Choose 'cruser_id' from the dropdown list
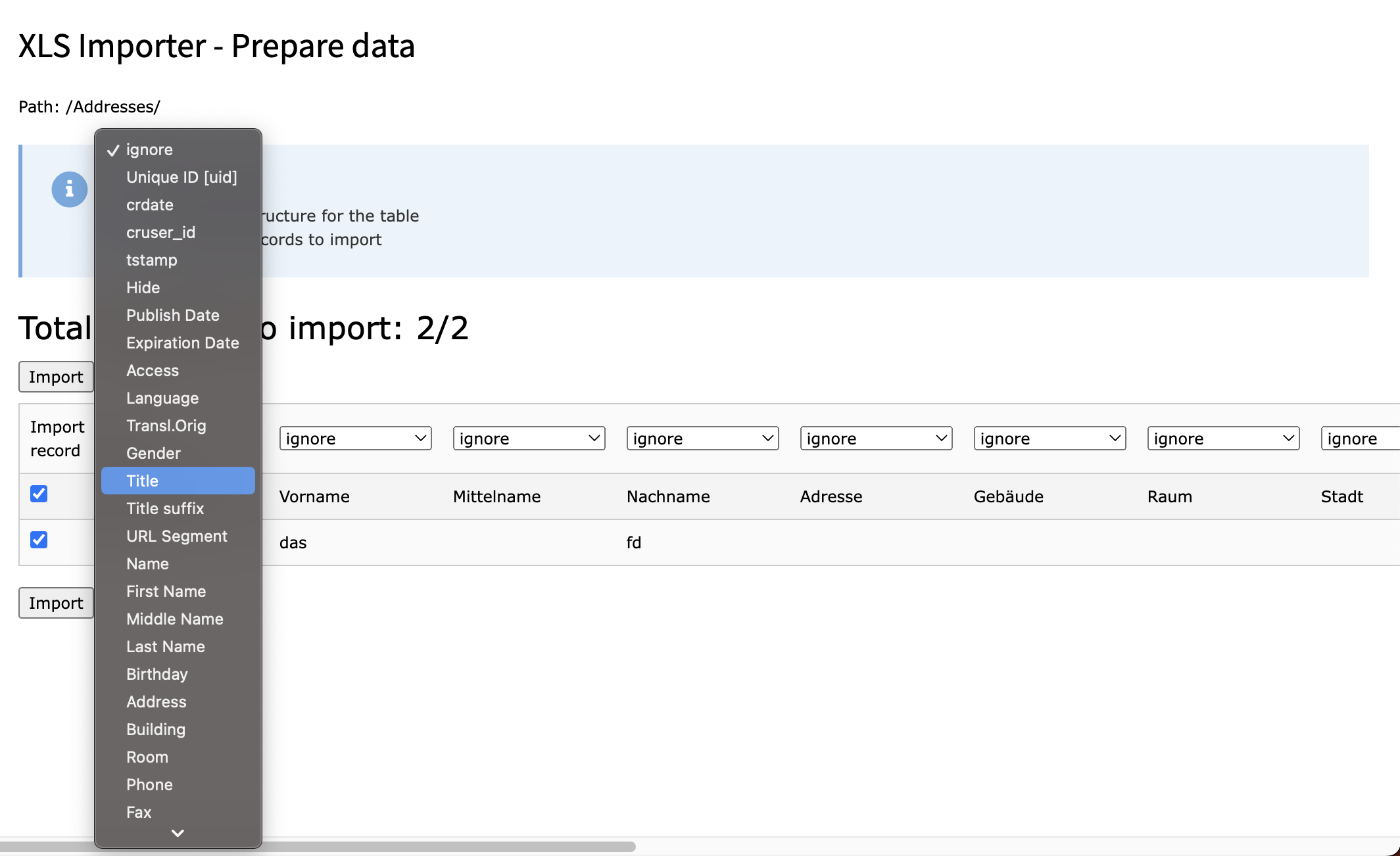 click(178, 233)
